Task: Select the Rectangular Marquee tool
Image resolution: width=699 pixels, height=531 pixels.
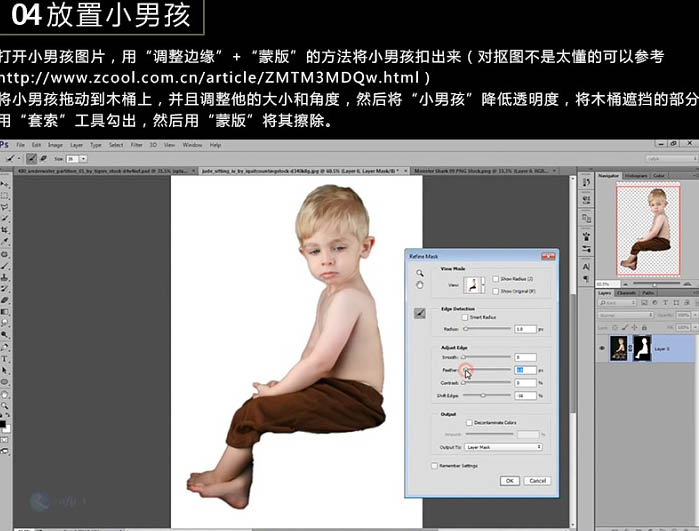Action: pos(4,196)
